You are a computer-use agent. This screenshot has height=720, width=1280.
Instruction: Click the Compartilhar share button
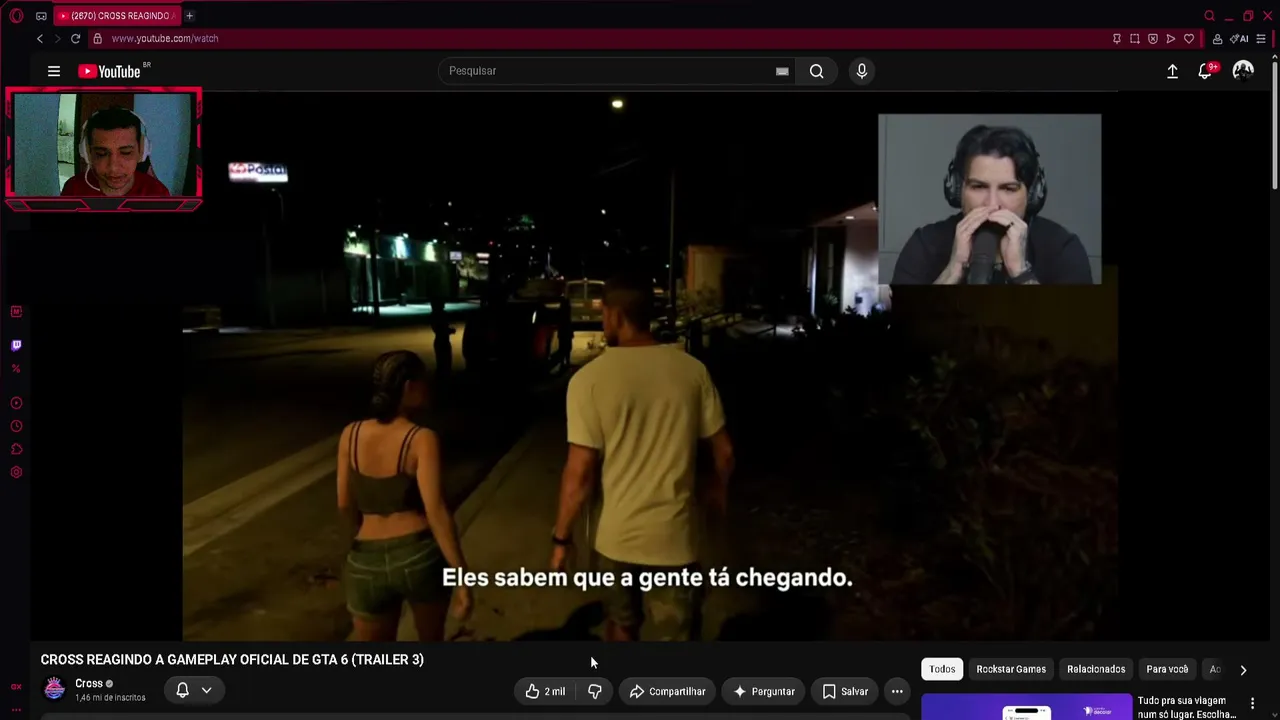tap(667, 691)
